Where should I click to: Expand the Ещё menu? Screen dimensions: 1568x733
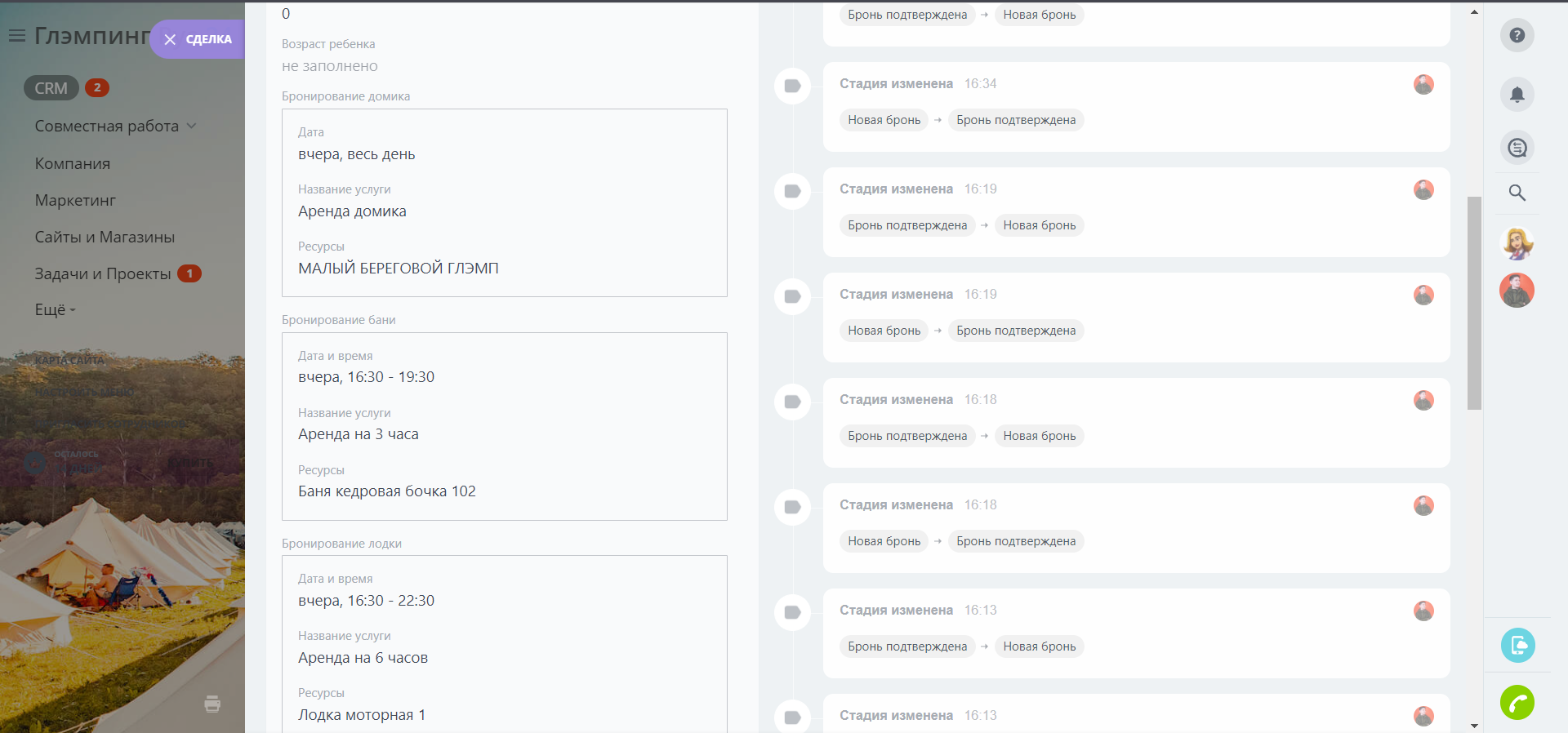pyautogui.click(x=55, y=310)
